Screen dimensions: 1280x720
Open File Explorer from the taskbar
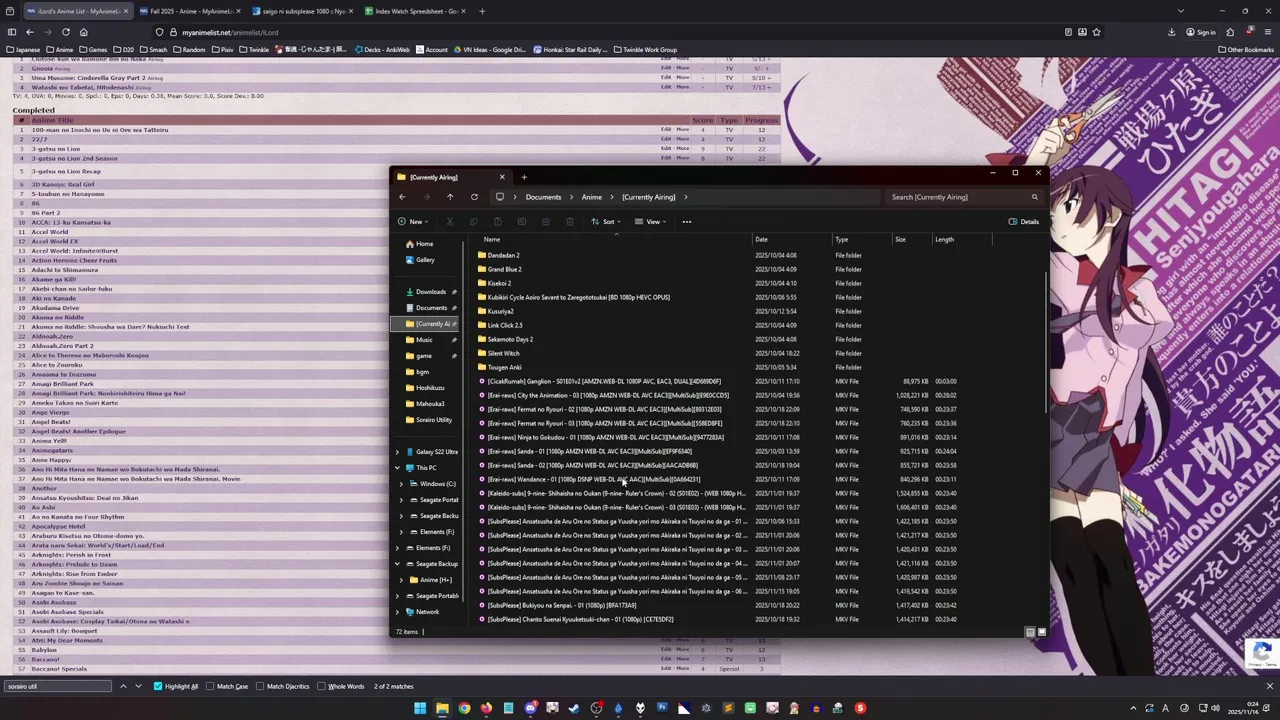(442, 708)
